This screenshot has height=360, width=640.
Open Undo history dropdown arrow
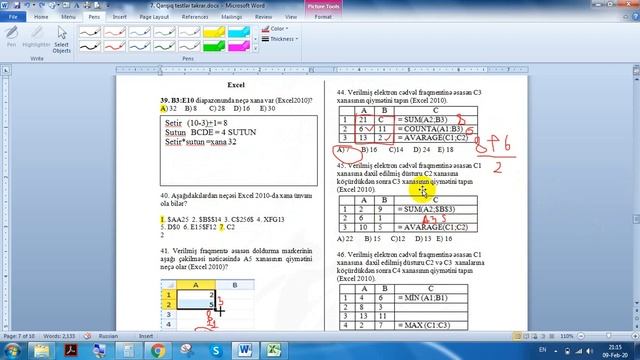(33, 6)
